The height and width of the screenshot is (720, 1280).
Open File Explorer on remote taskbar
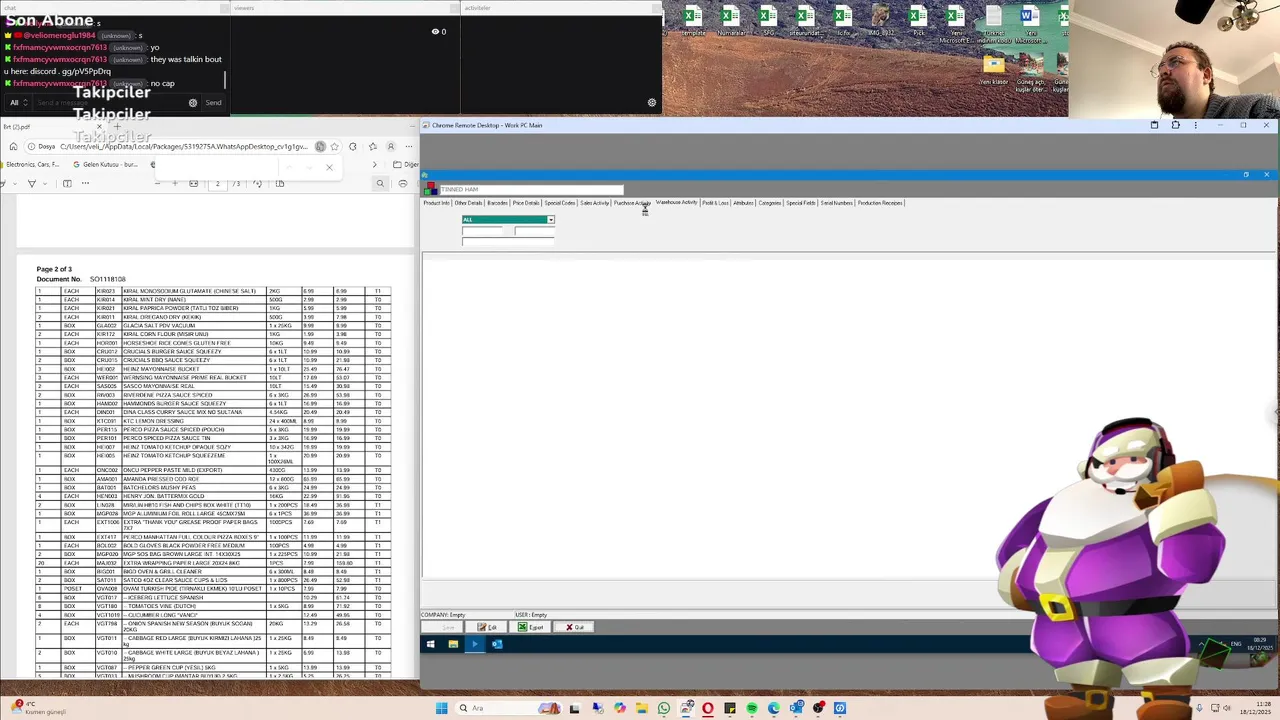tap(453, 644)
